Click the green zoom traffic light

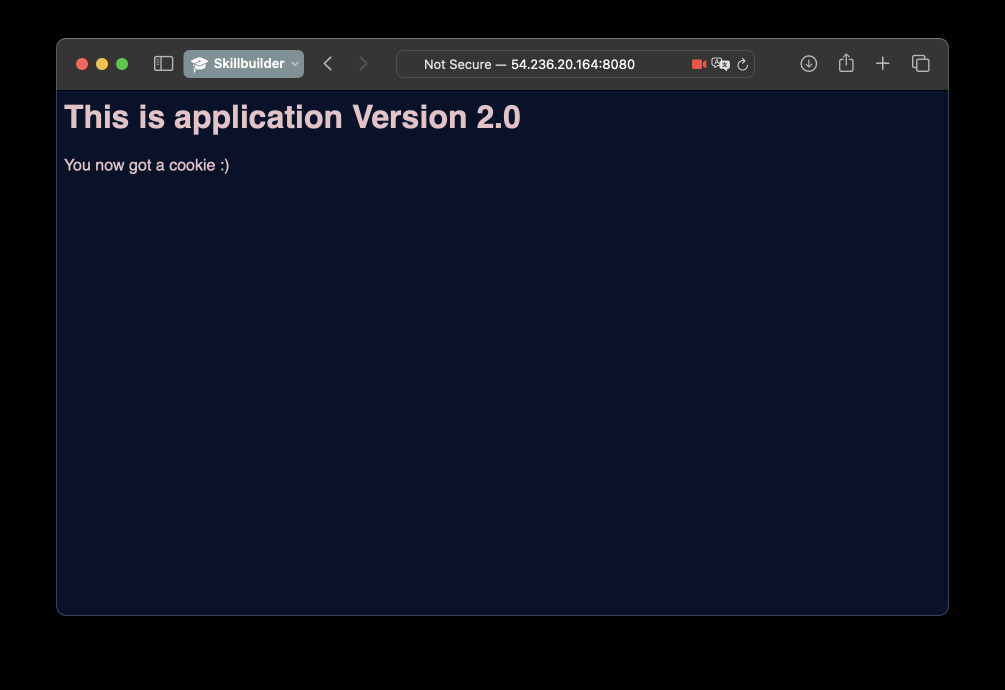click(121, 63)
